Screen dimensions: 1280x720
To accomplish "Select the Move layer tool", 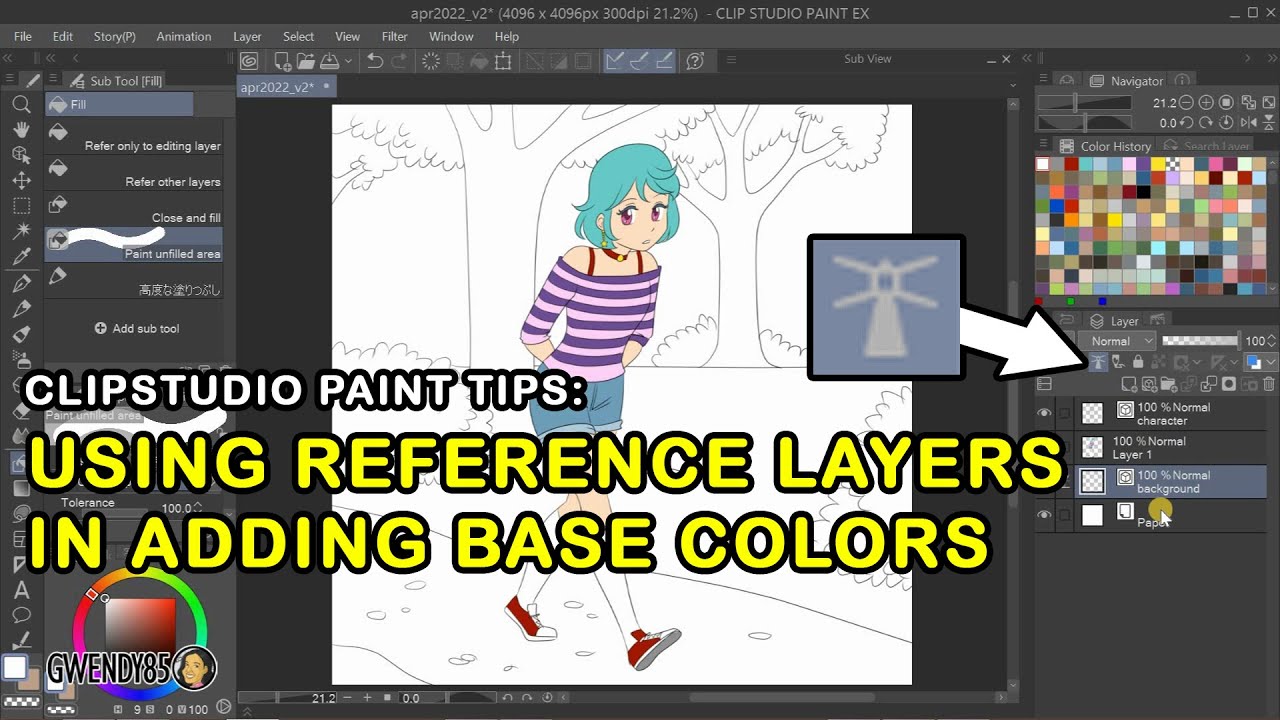I will coord(20,181).
